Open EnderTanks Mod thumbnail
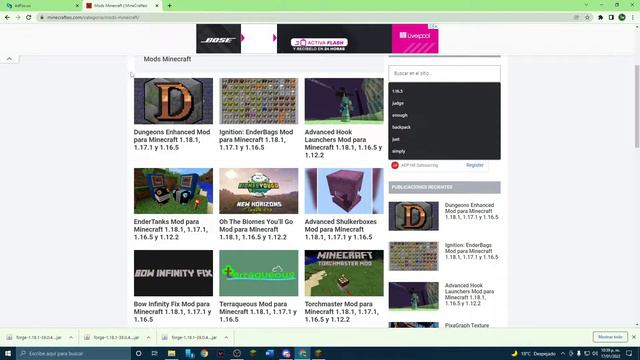 click(173, 191)
